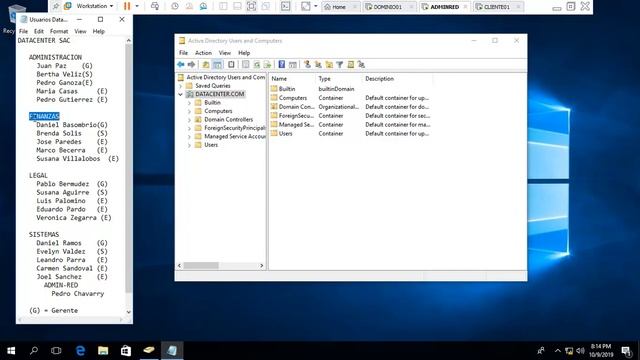This screenshot has height=360, width=640.
Task: Expand the Saved Queries tree node
Action: click(x=180, y=86)
